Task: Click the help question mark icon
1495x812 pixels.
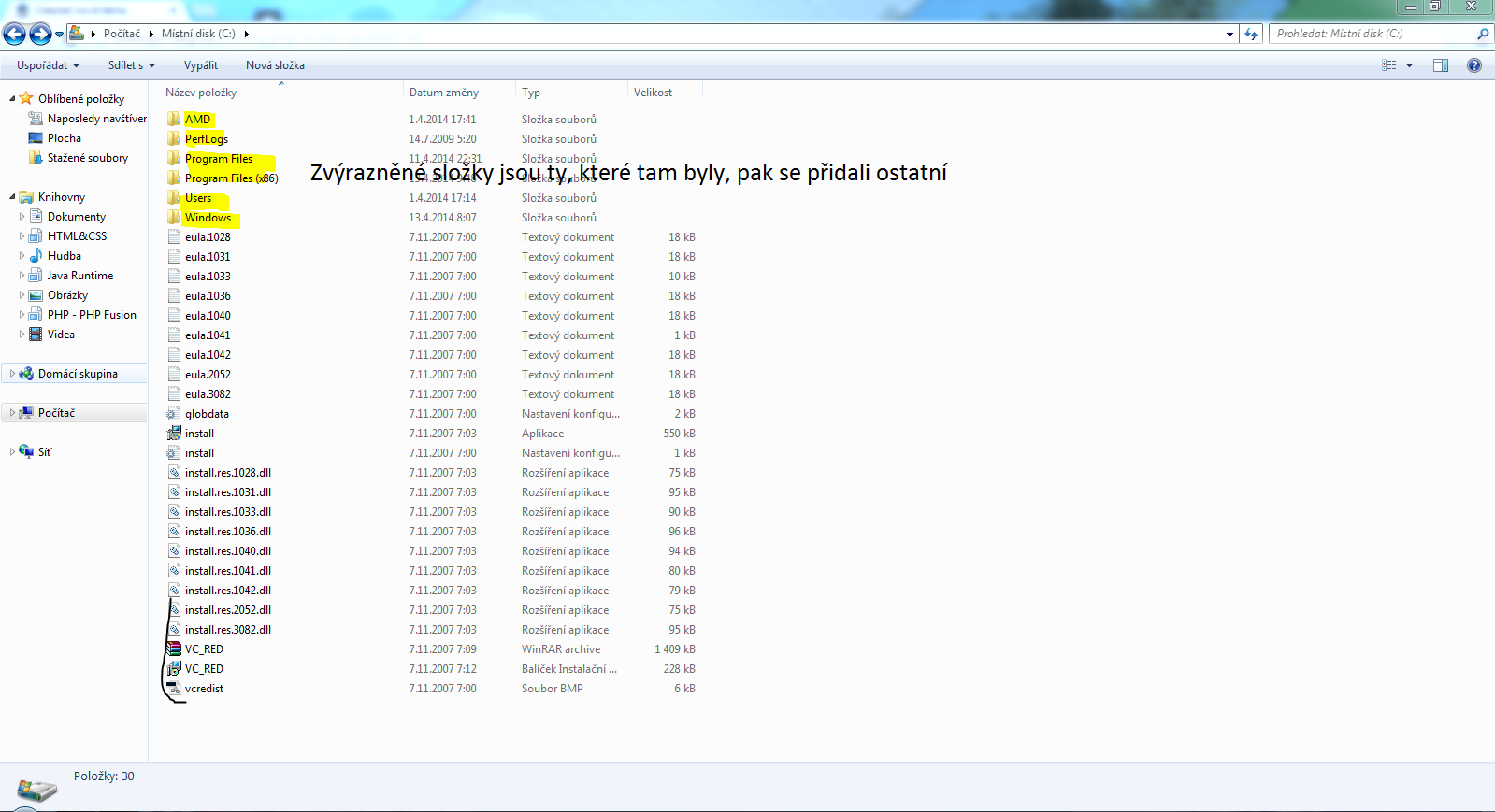Action: (1474, 65)
